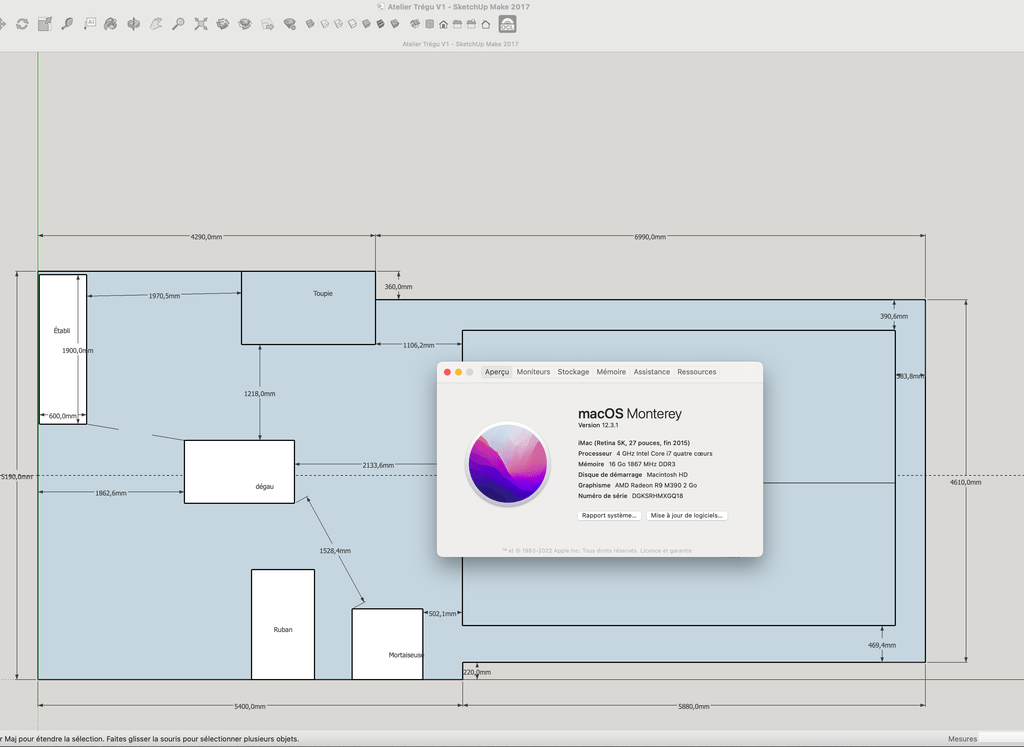Select the 5880,0mm dimension
This screenshot has width=1024, height=747.
[694, 707]
